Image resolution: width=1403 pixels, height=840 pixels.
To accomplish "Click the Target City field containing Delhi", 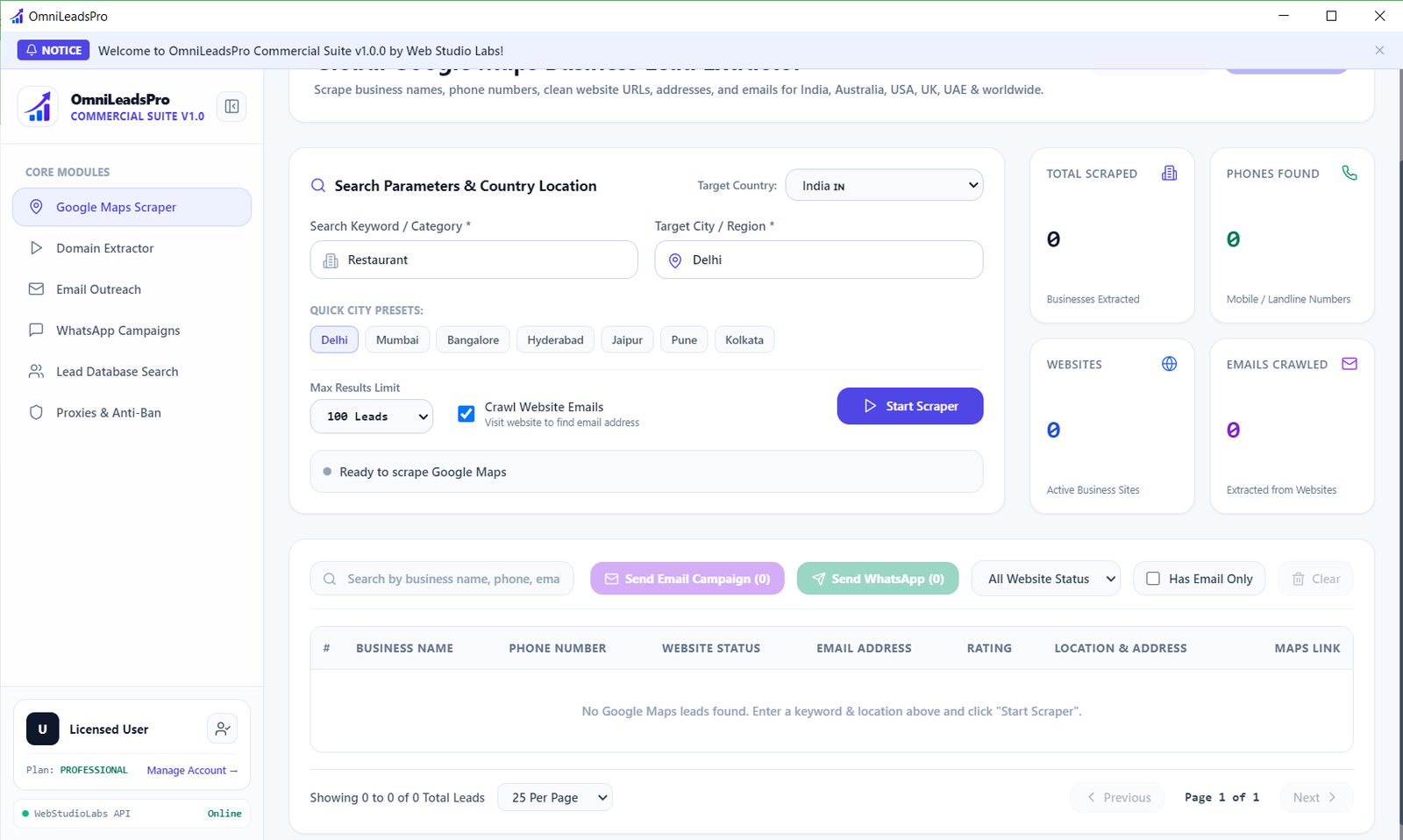I will [818, 260].
